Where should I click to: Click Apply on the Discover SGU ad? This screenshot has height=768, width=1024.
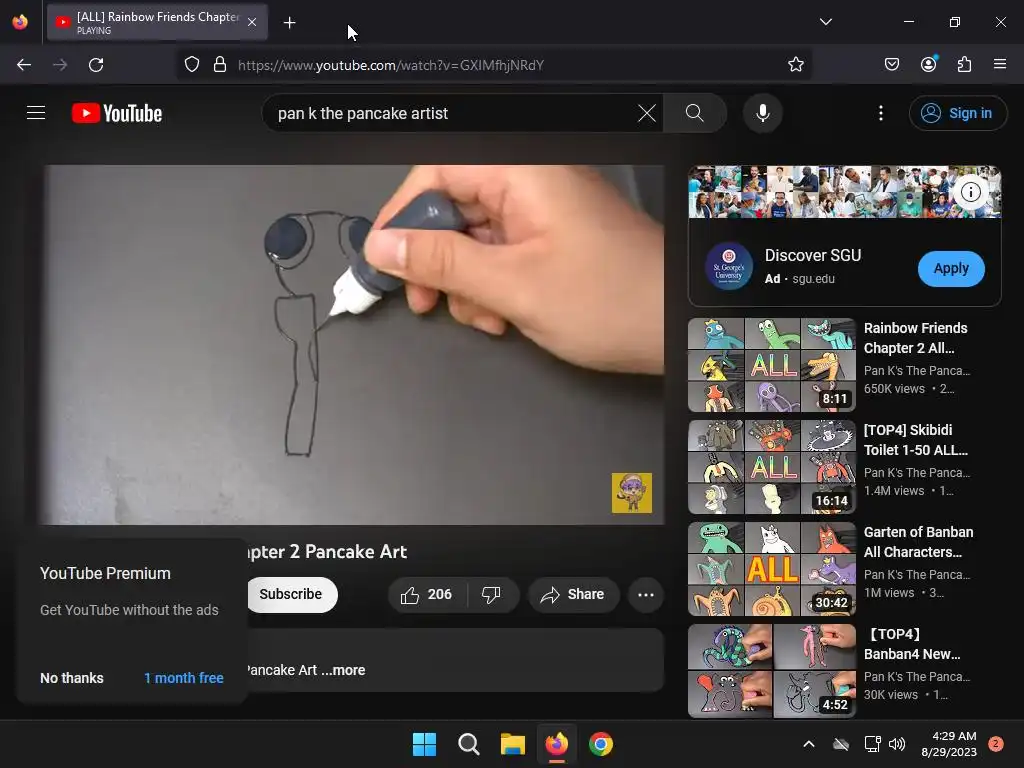(951, 268)
